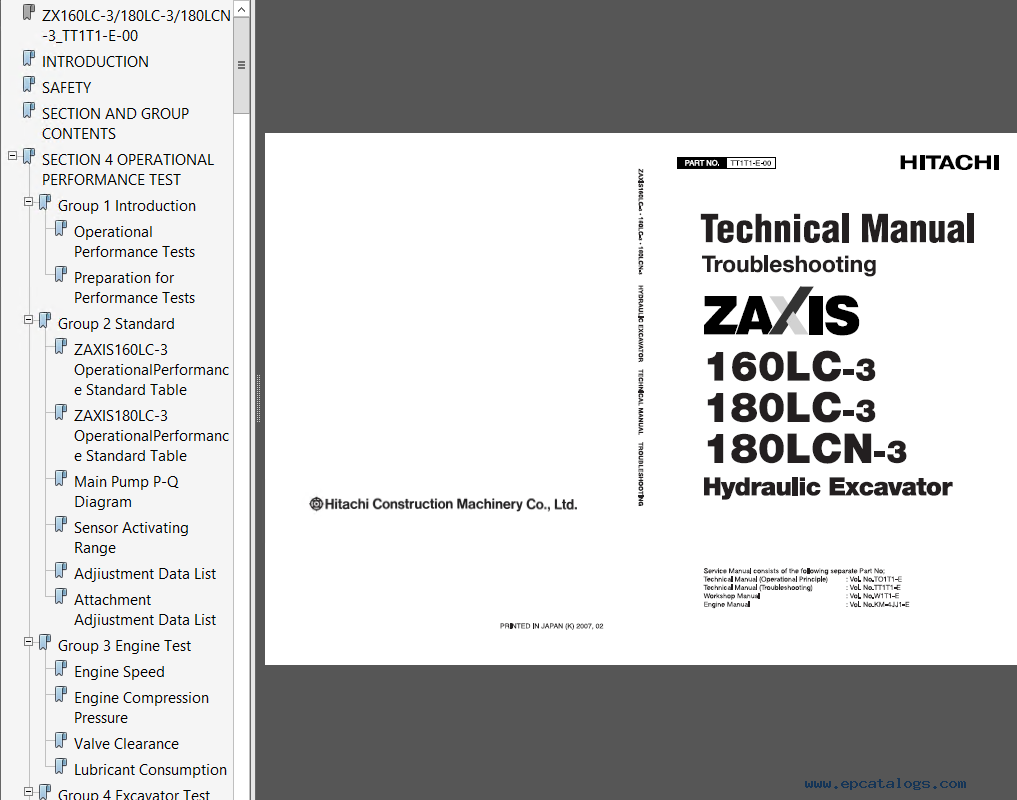Click bookmark icon beside Valve Clearance

tap(61, 742)
